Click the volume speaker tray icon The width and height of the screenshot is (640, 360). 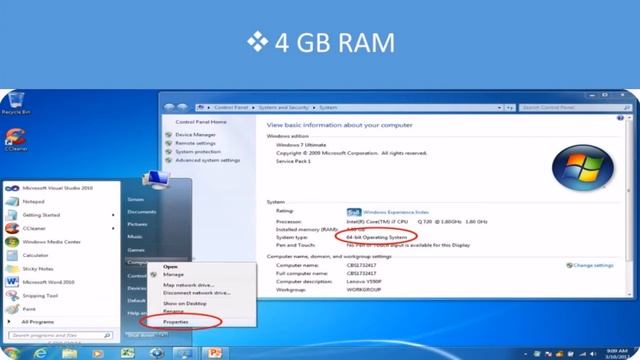tap(593, 354)
